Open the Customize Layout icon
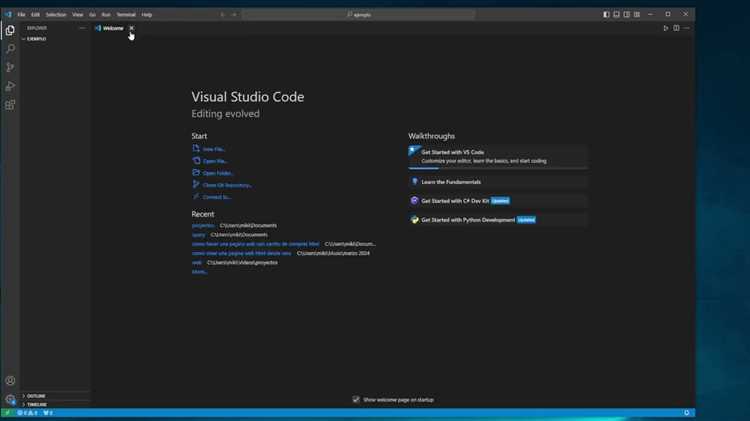 click(637, 14)
